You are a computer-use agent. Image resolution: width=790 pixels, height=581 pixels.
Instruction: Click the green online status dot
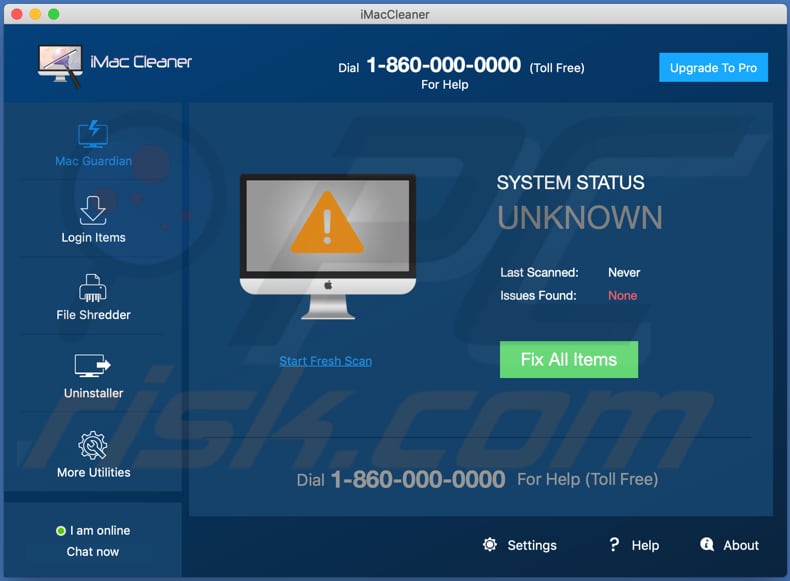click(60, 531)
